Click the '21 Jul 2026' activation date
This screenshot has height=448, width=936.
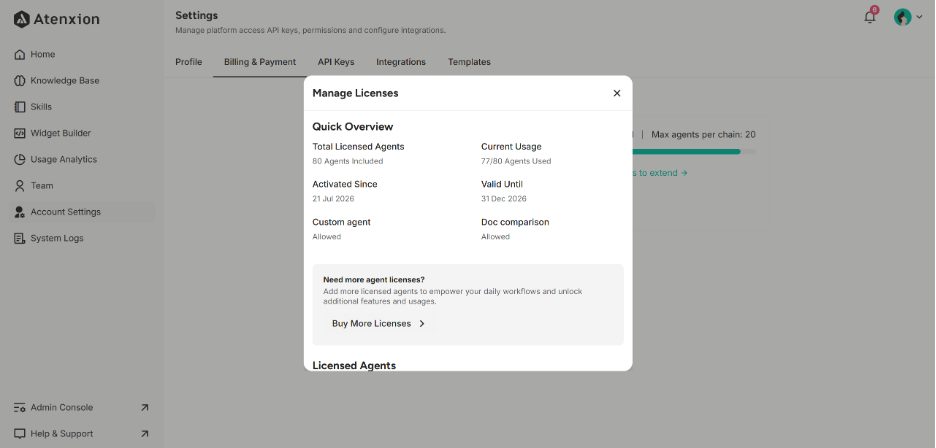[x=333, y=199]
